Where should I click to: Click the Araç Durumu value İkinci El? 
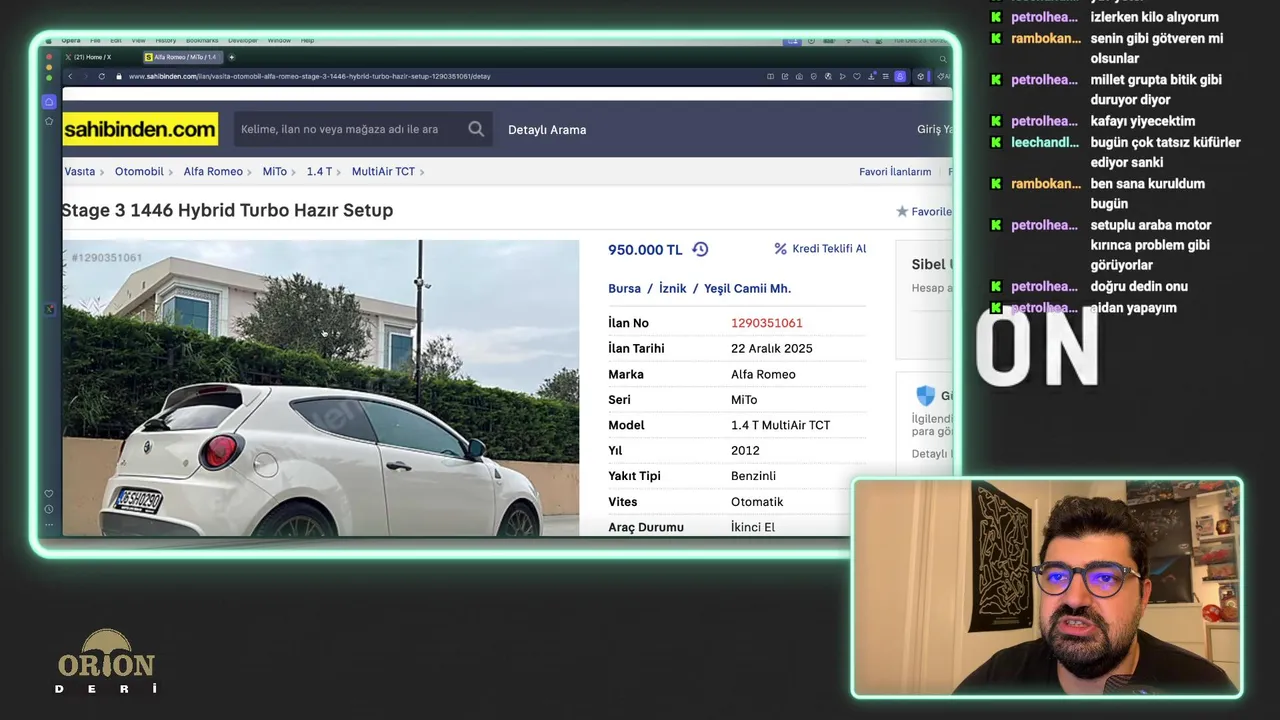753,528
